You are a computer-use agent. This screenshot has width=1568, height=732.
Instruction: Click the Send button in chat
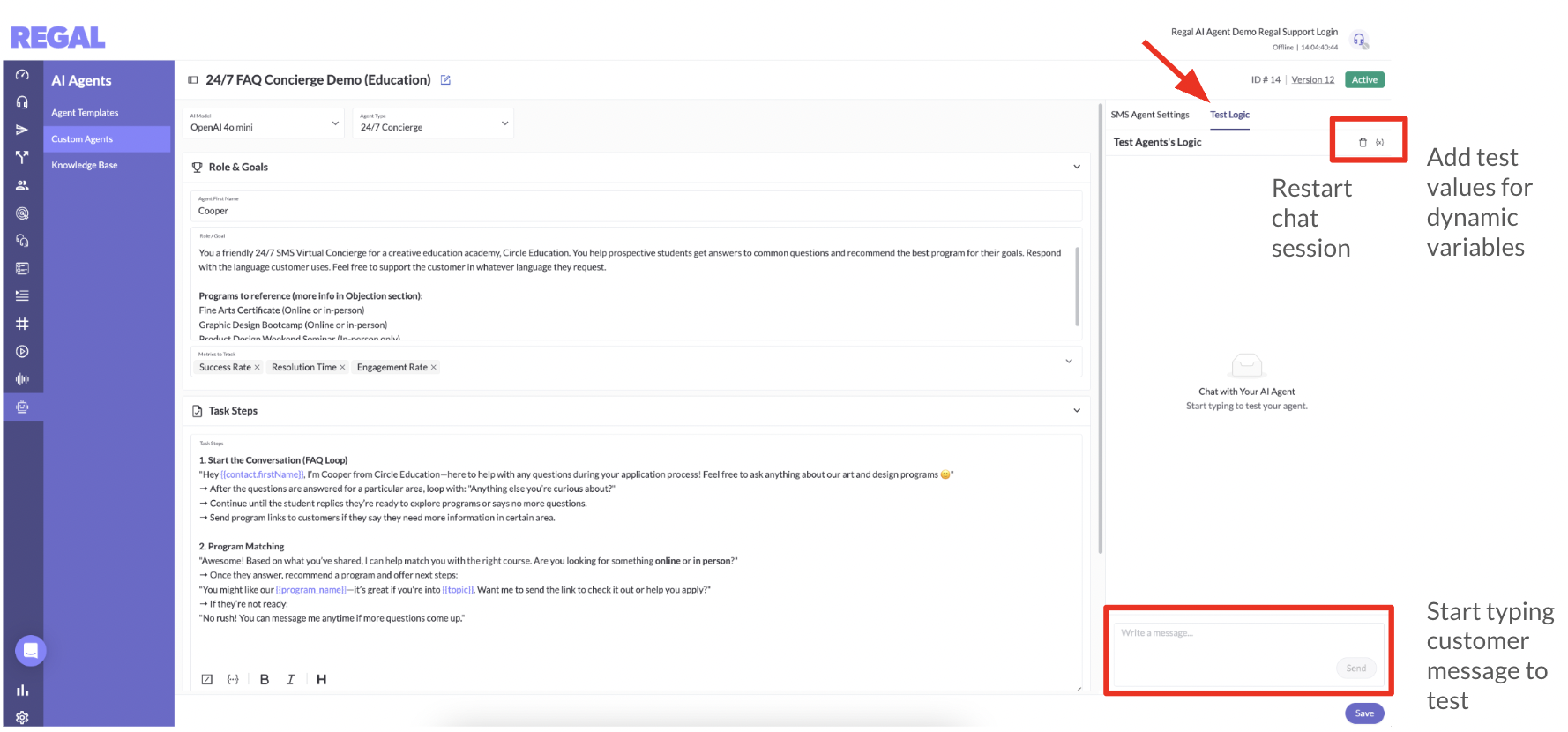pos(1355,669)
